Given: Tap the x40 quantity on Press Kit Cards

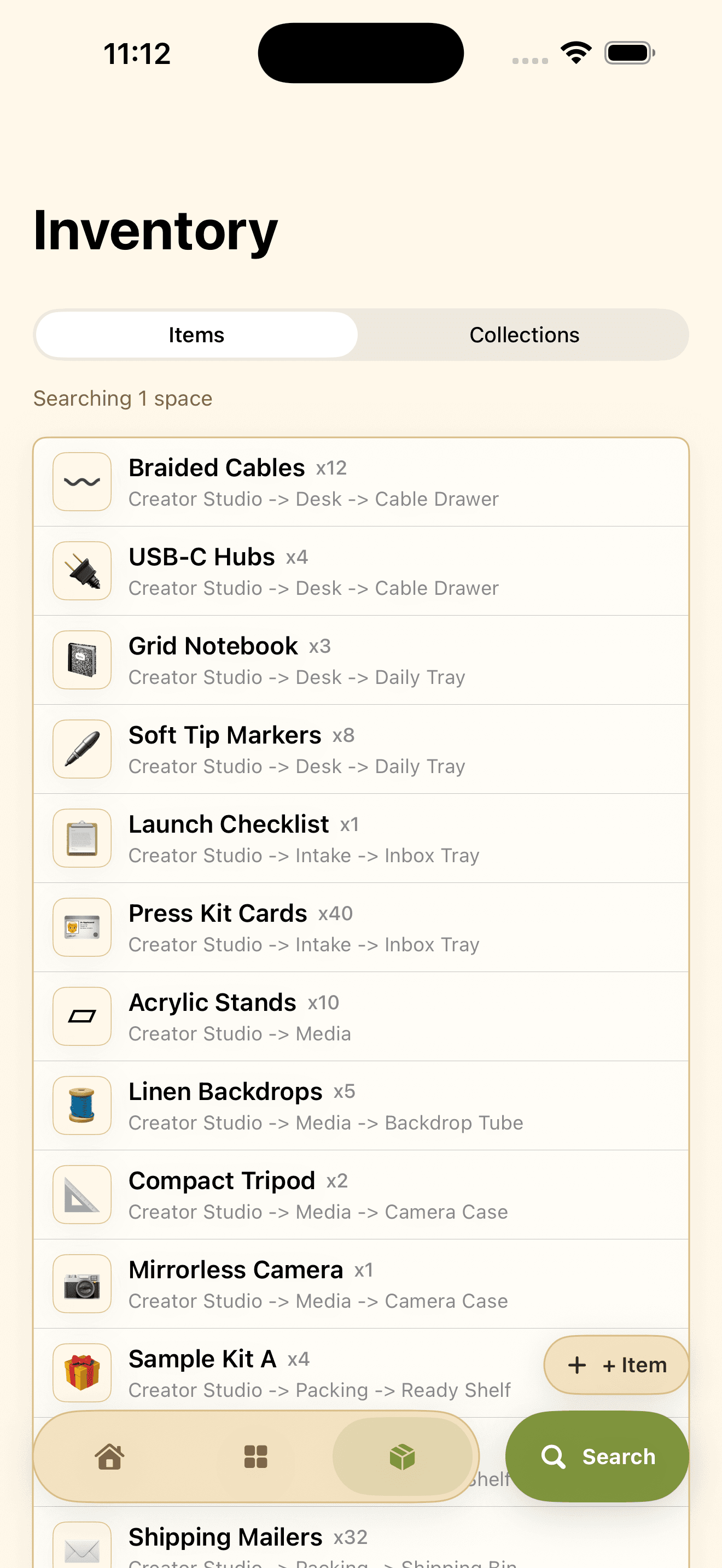Looking at the screenshot, I should (x=335, y=914).
